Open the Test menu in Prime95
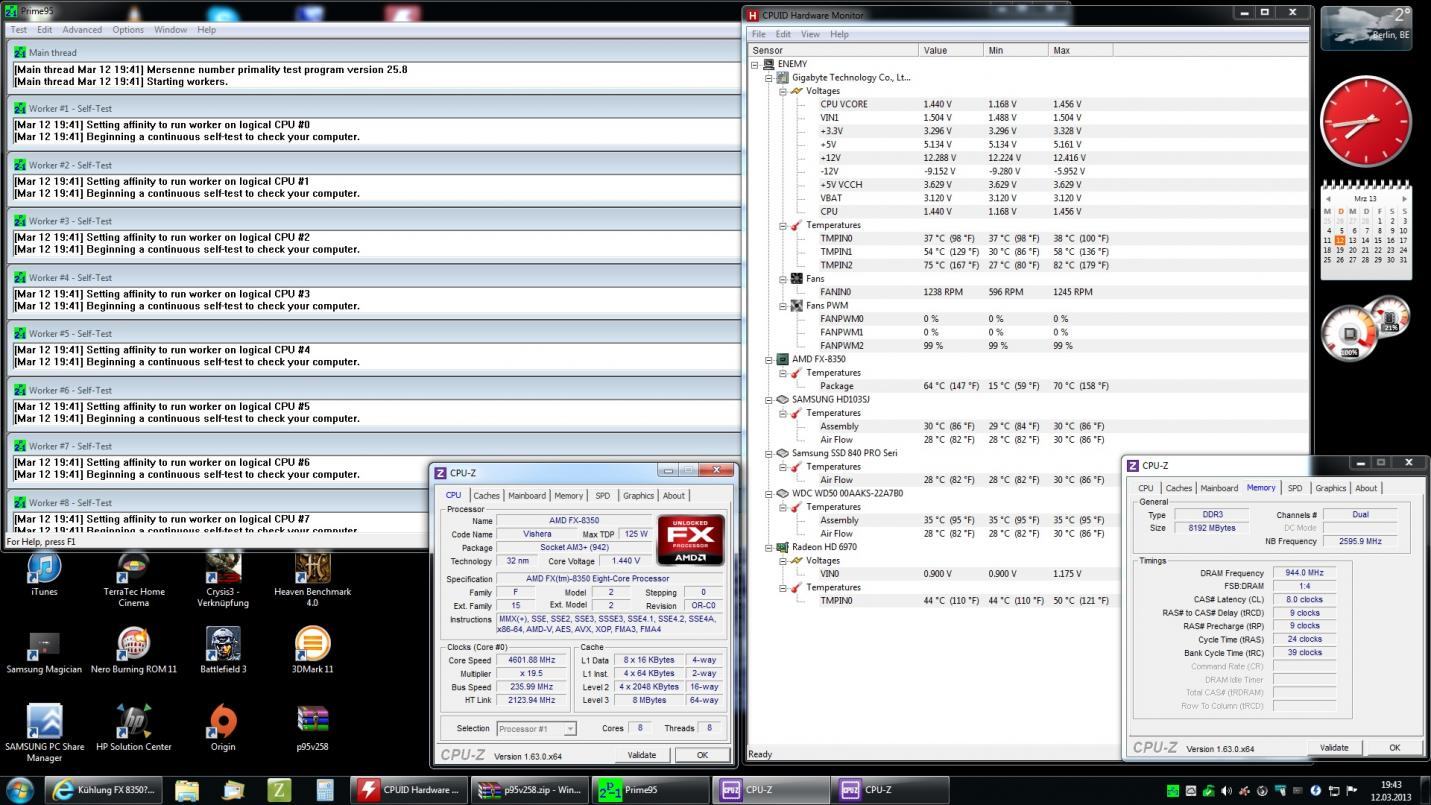Viewport: 1431px width, 805px height. (x=19, y=29)
